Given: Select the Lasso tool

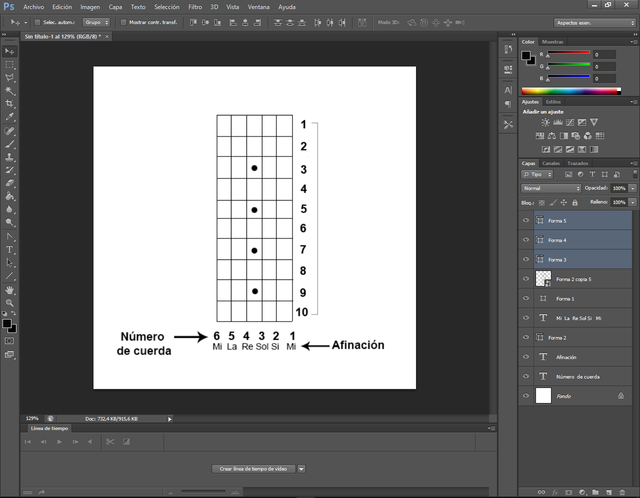Looking at the screenshot, I should [x=9, y=78].
